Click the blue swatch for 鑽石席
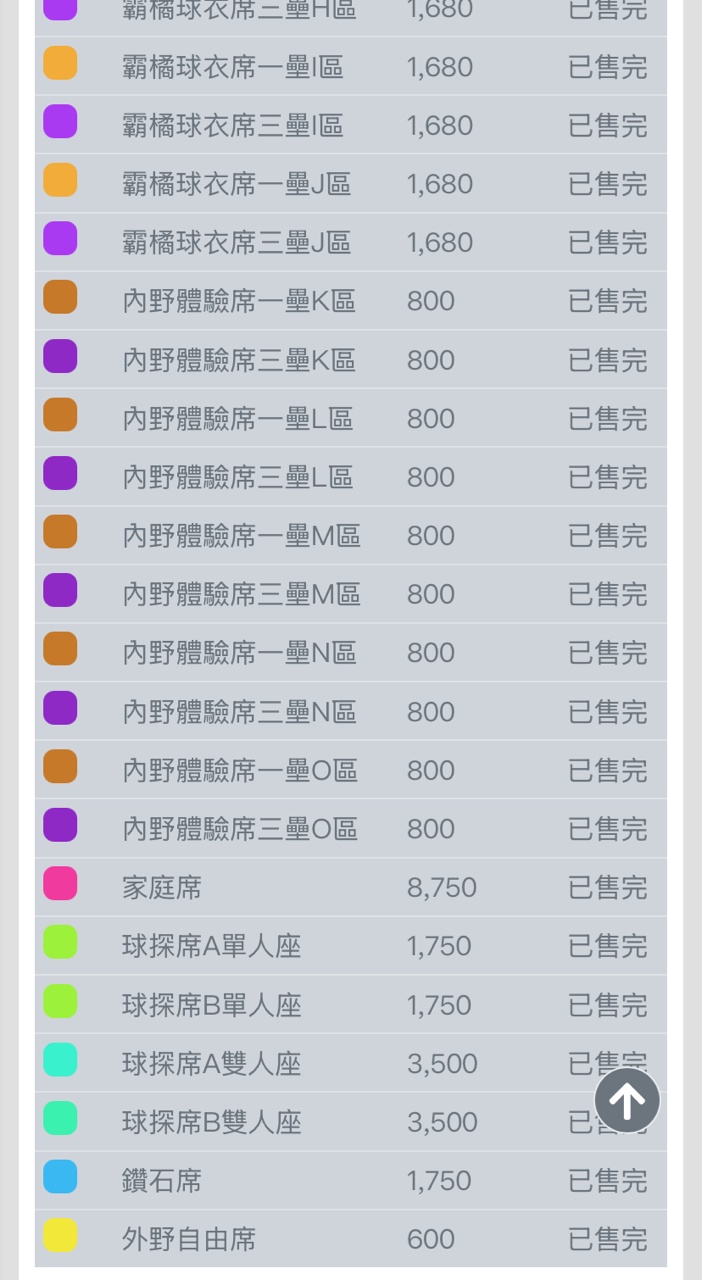This screenshot has height=1280, width=702. (60, 1178)
